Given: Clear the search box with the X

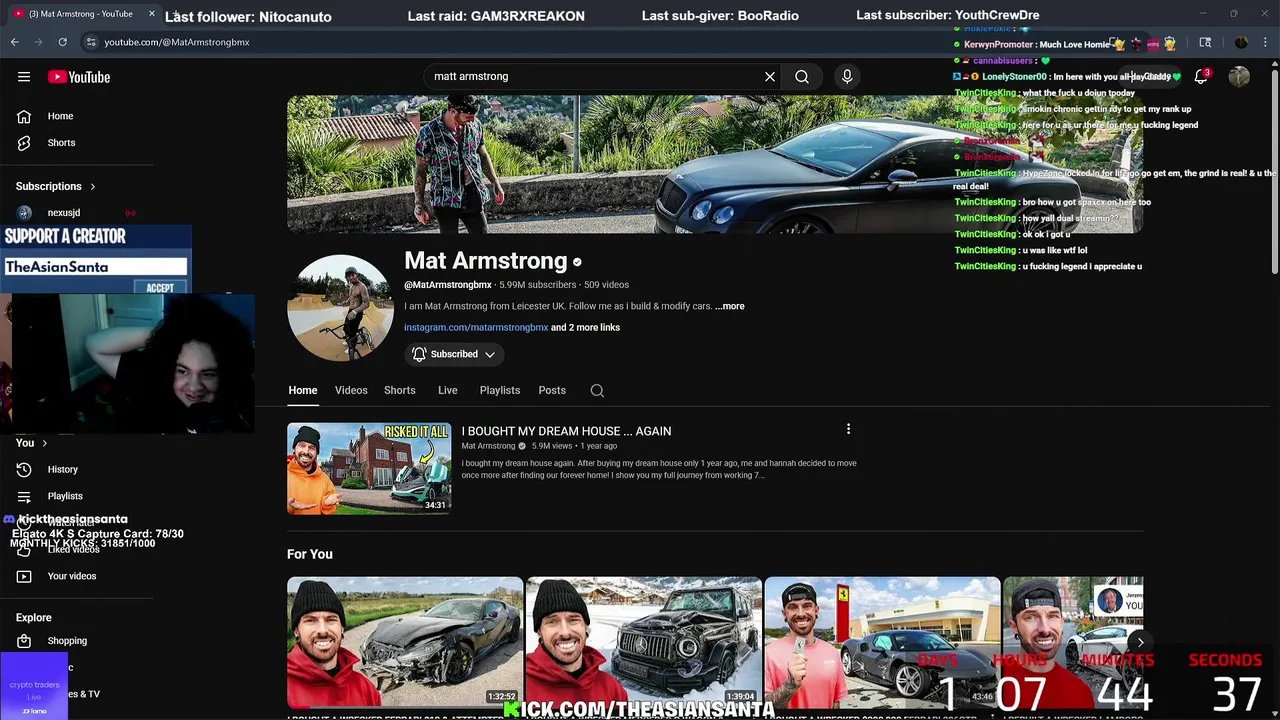Looking at the screenshot, I should pos(770,76).
